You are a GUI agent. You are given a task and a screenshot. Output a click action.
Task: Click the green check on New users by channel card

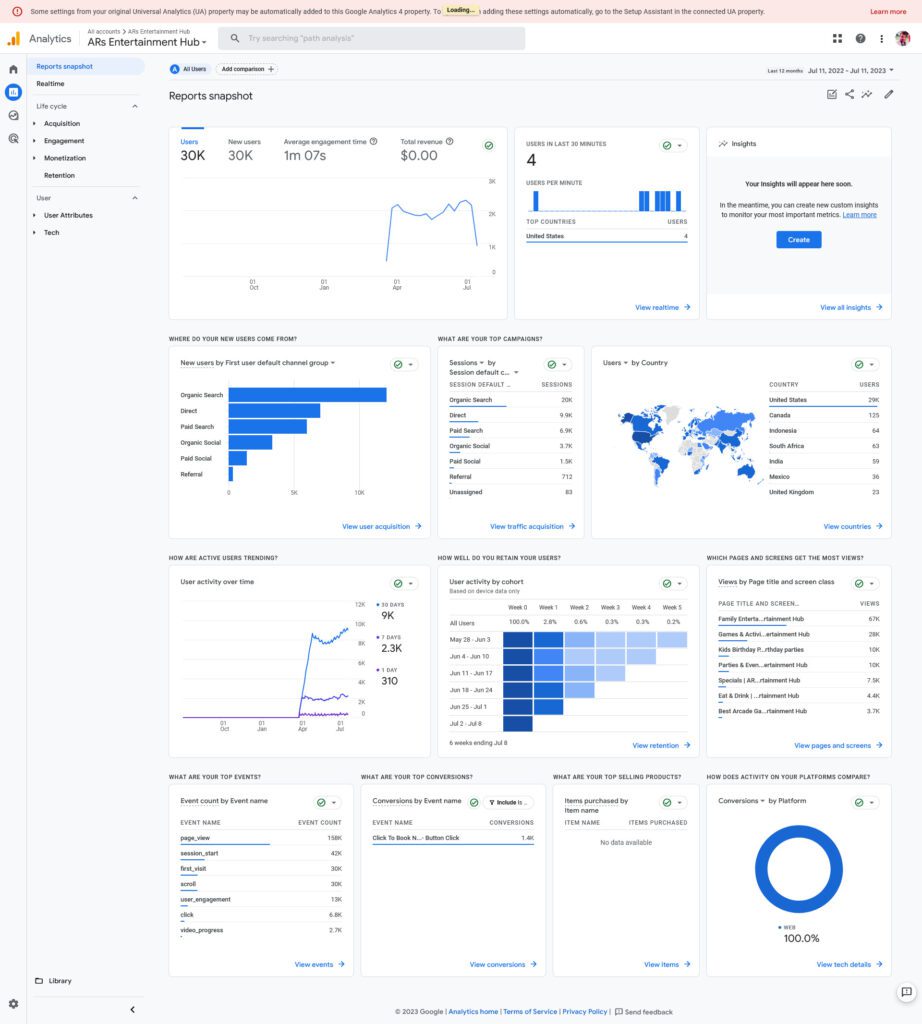coord(398,364)
